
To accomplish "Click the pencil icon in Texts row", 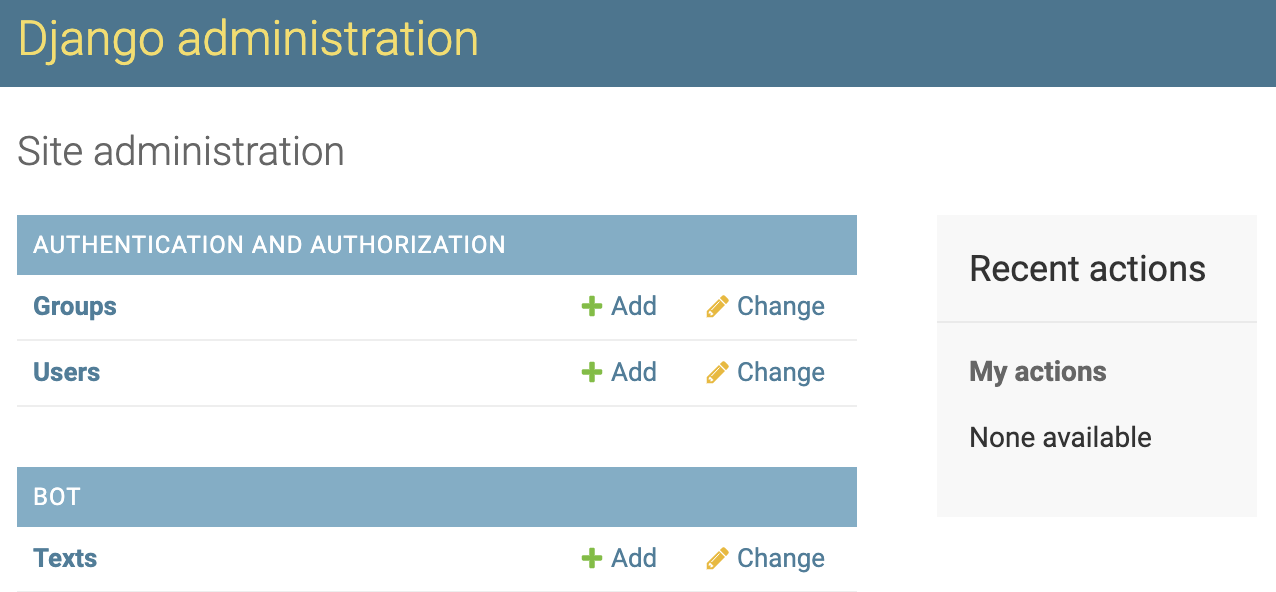I will (717, 558).
